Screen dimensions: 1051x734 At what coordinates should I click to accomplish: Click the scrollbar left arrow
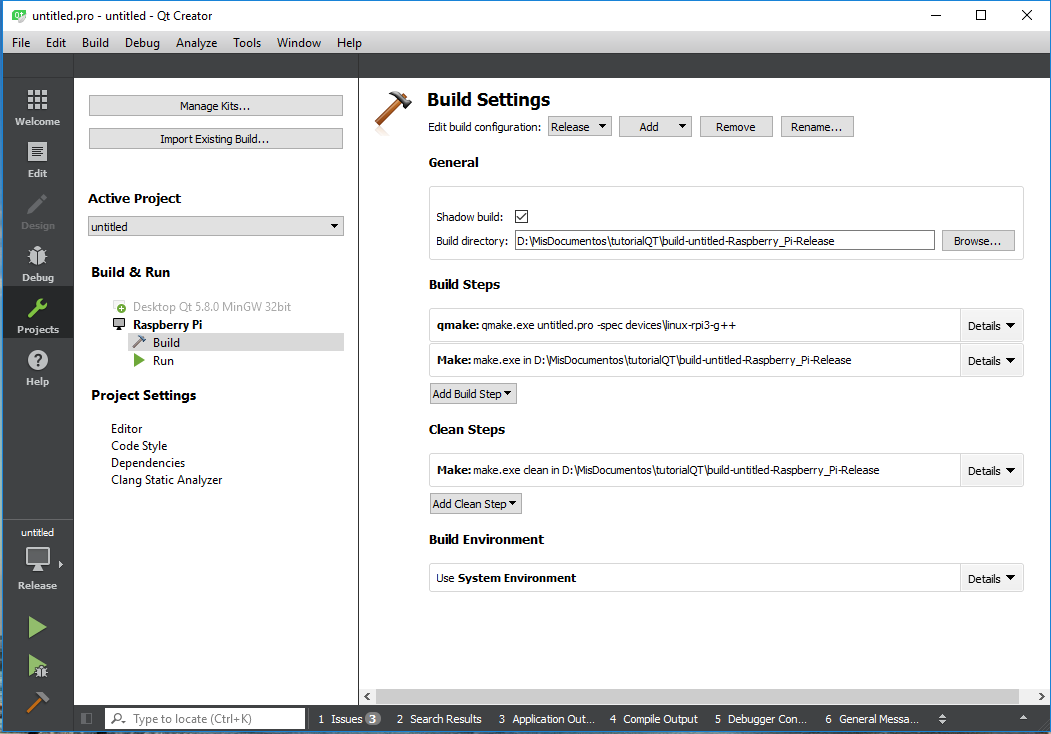point(367,696)
